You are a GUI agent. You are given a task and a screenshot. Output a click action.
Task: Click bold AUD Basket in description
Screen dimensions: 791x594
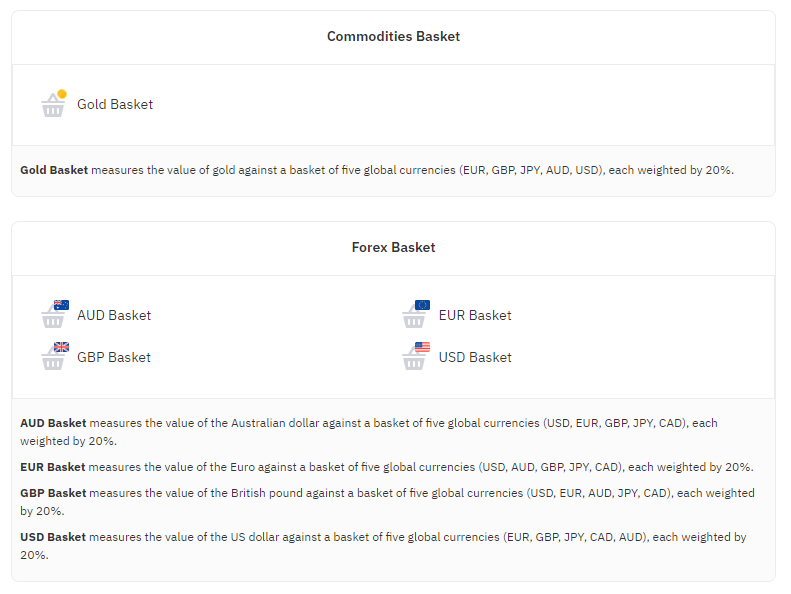coord(53,423)
